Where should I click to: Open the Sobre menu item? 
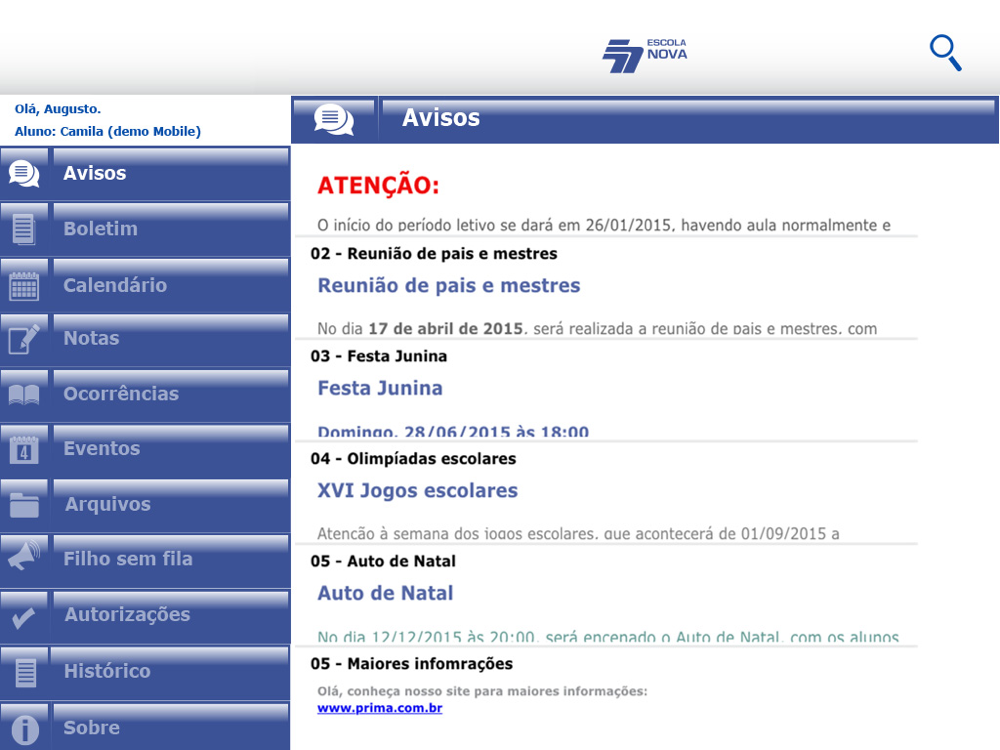tap(145, 727)
